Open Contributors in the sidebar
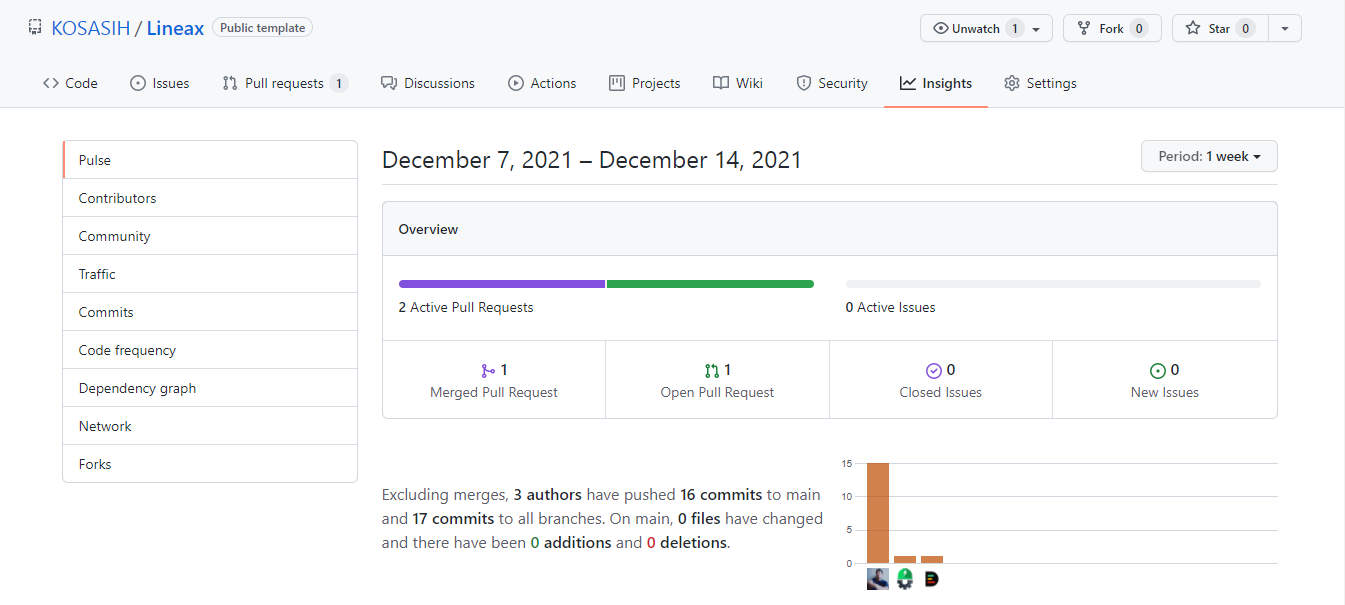The image size is (1345, 605). pos(210,198)
